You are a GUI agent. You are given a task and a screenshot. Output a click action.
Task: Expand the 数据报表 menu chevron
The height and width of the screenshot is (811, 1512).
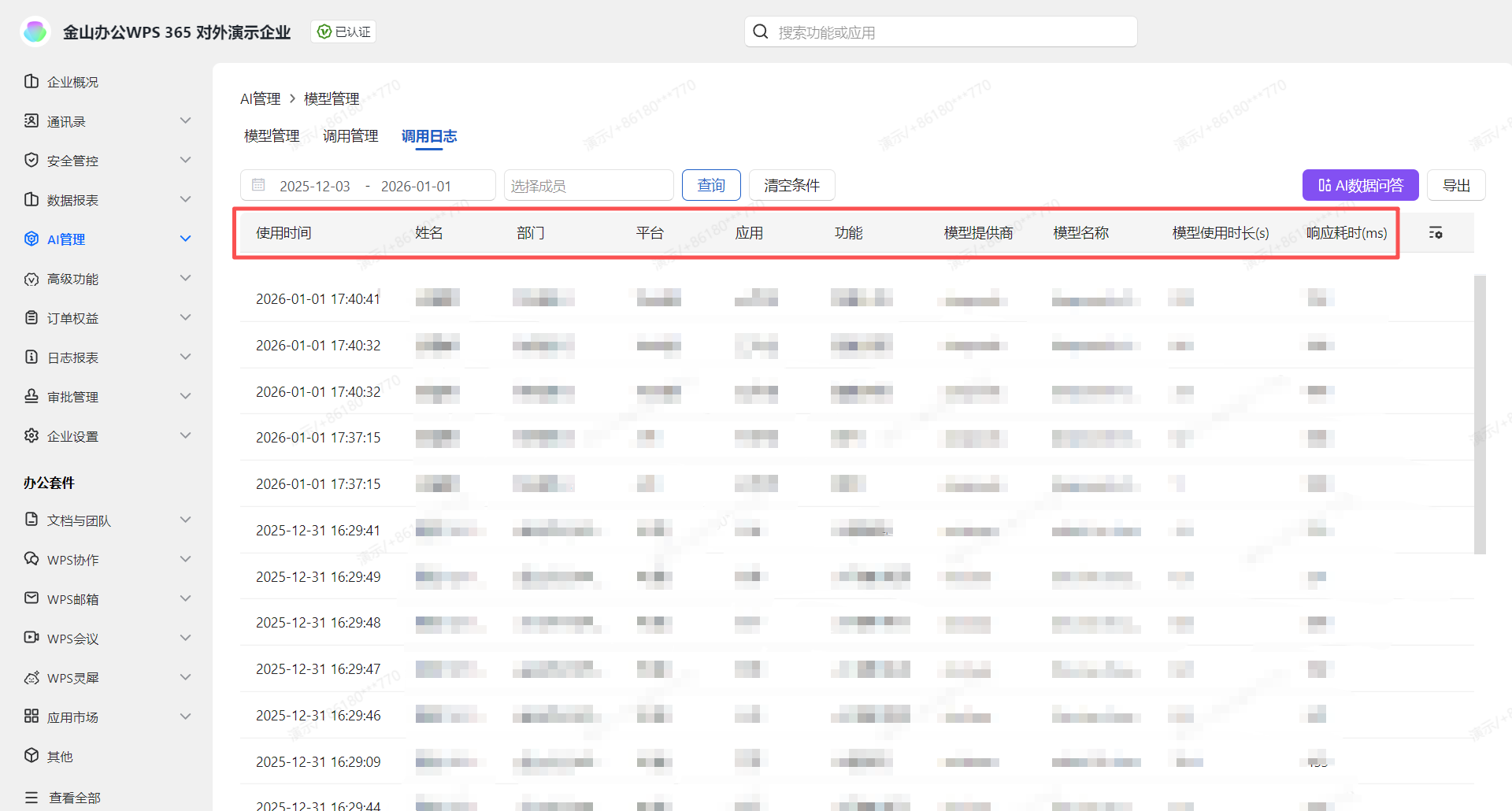[x=186, y=199]
